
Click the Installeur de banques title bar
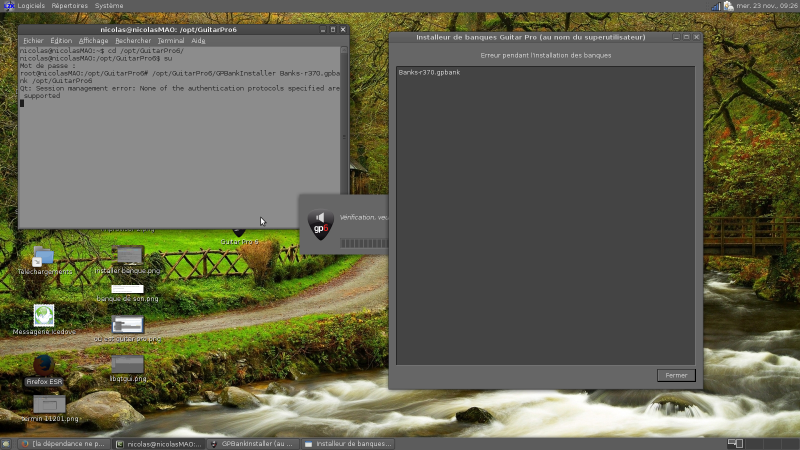pyautogui.click(x=531, y=37)
